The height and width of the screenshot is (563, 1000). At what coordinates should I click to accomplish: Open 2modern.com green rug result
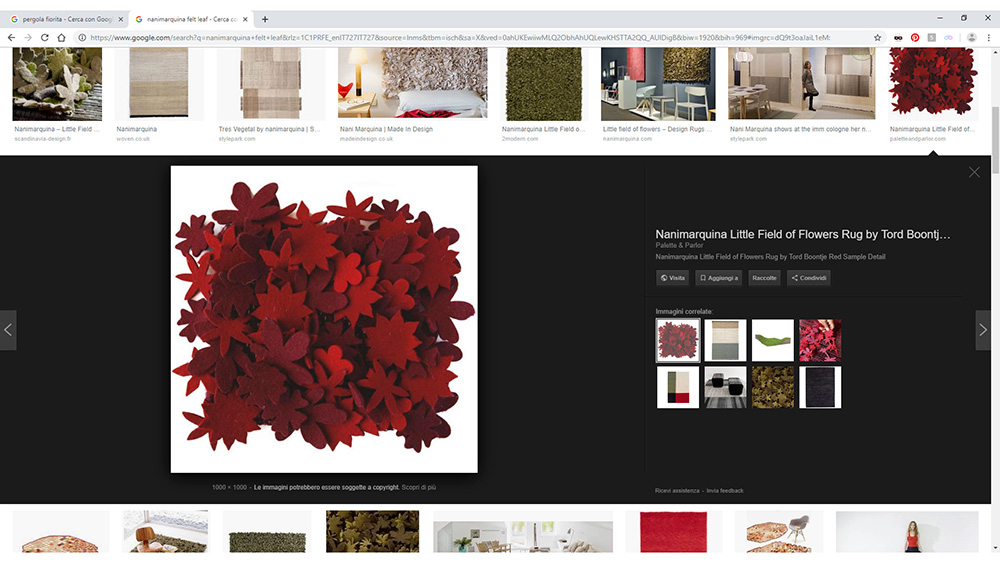coord(543,84)
